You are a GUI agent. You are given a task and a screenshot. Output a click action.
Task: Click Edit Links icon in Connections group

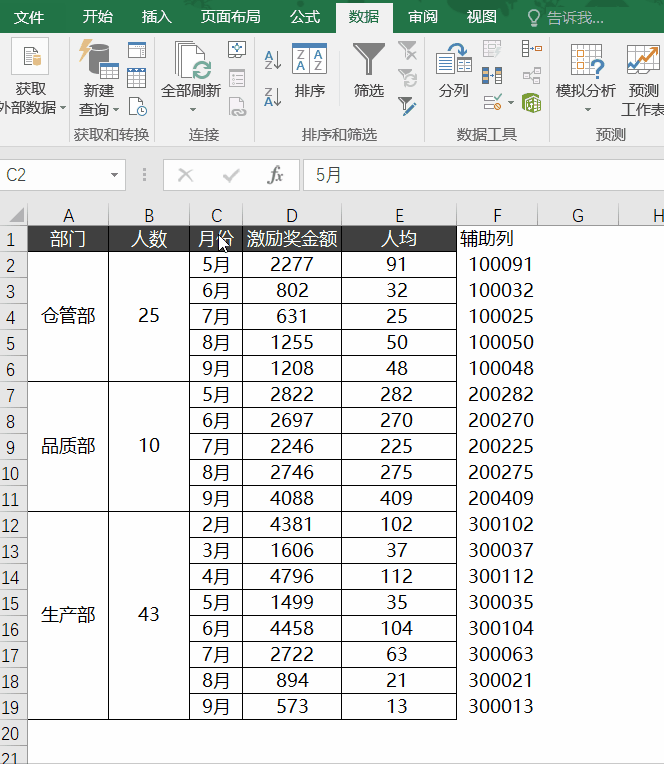point(237,107)
